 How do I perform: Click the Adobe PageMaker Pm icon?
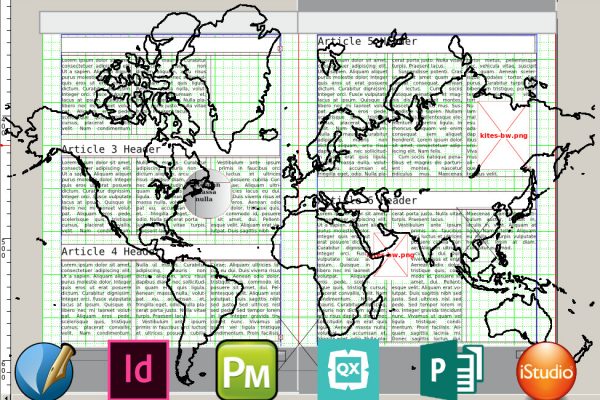(x=247, y=370)
